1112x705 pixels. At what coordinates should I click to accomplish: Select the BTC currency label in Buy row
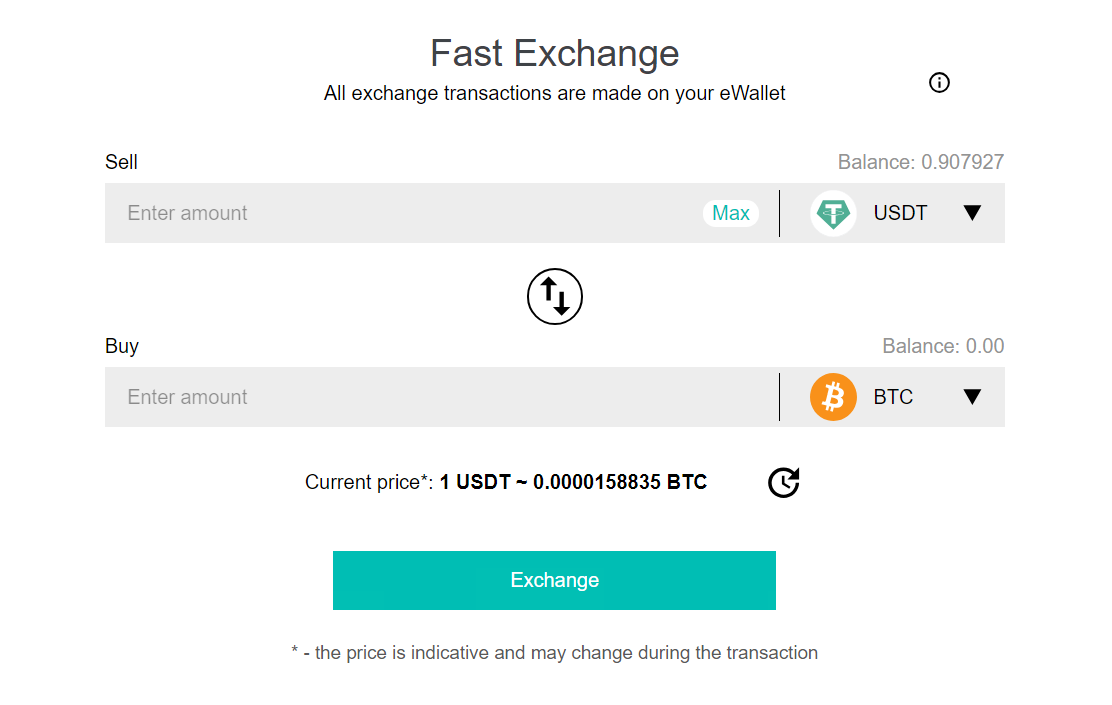[x=893, y=396]
